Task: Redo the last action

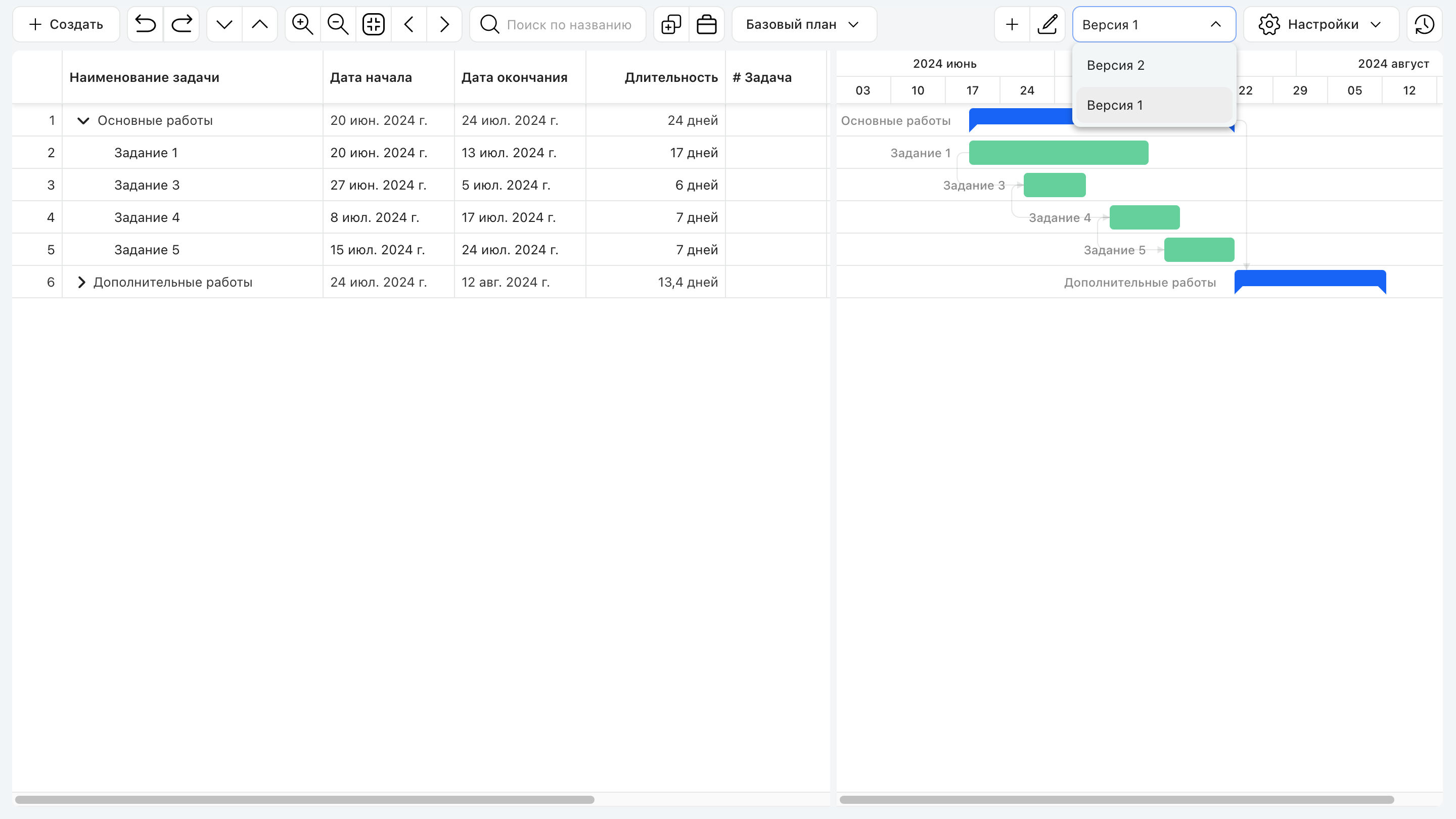Action: point(181,24)
